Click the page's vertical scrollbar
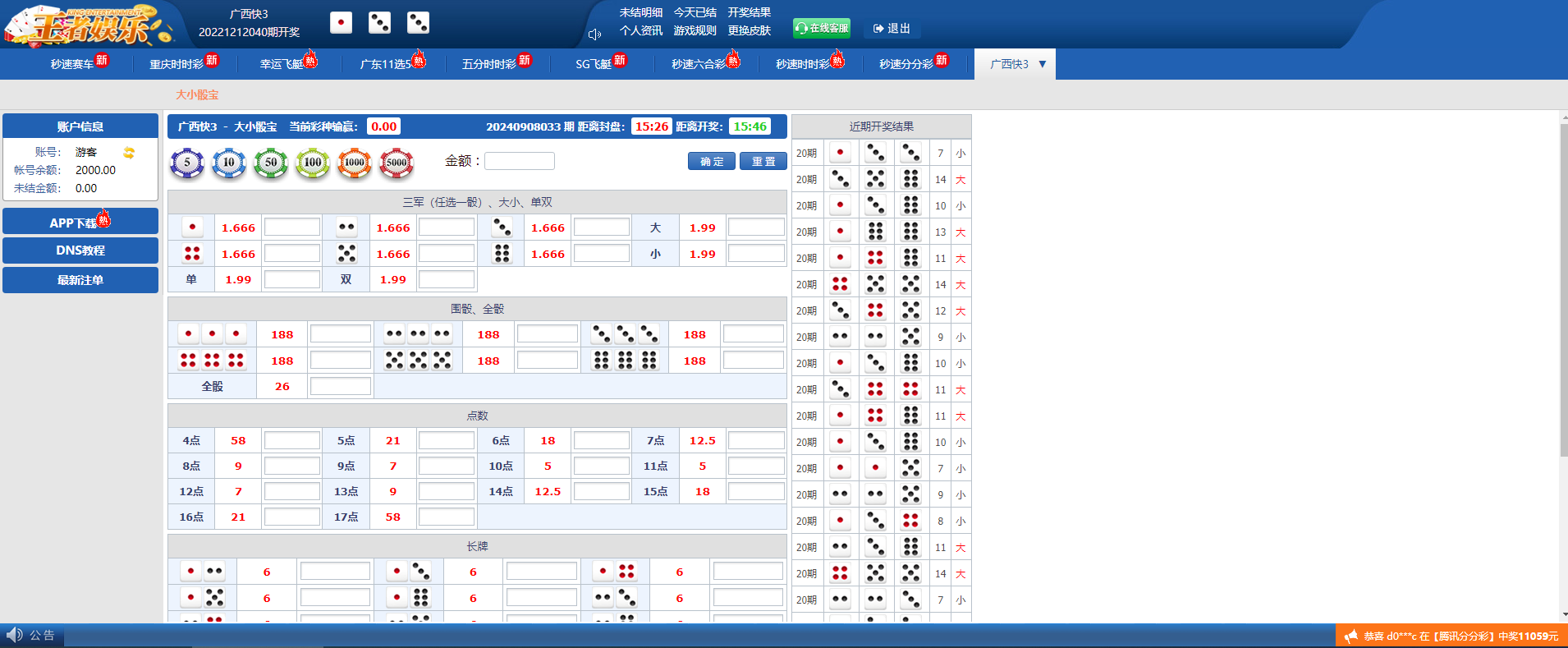1568x648 pixels. [x=1563, y=287]
